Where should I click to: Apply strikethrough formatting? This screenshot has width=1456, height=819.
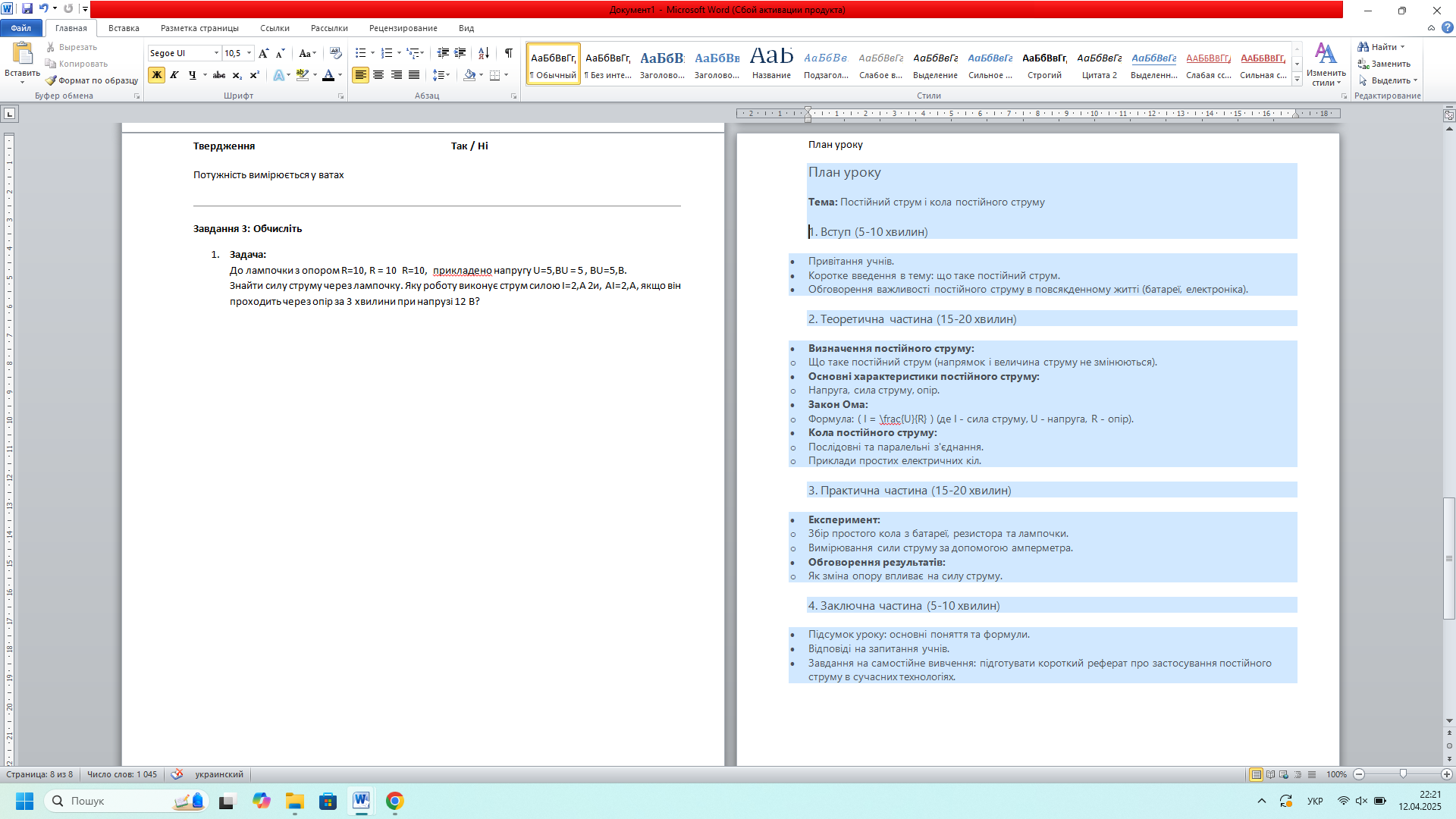[219, 75]
